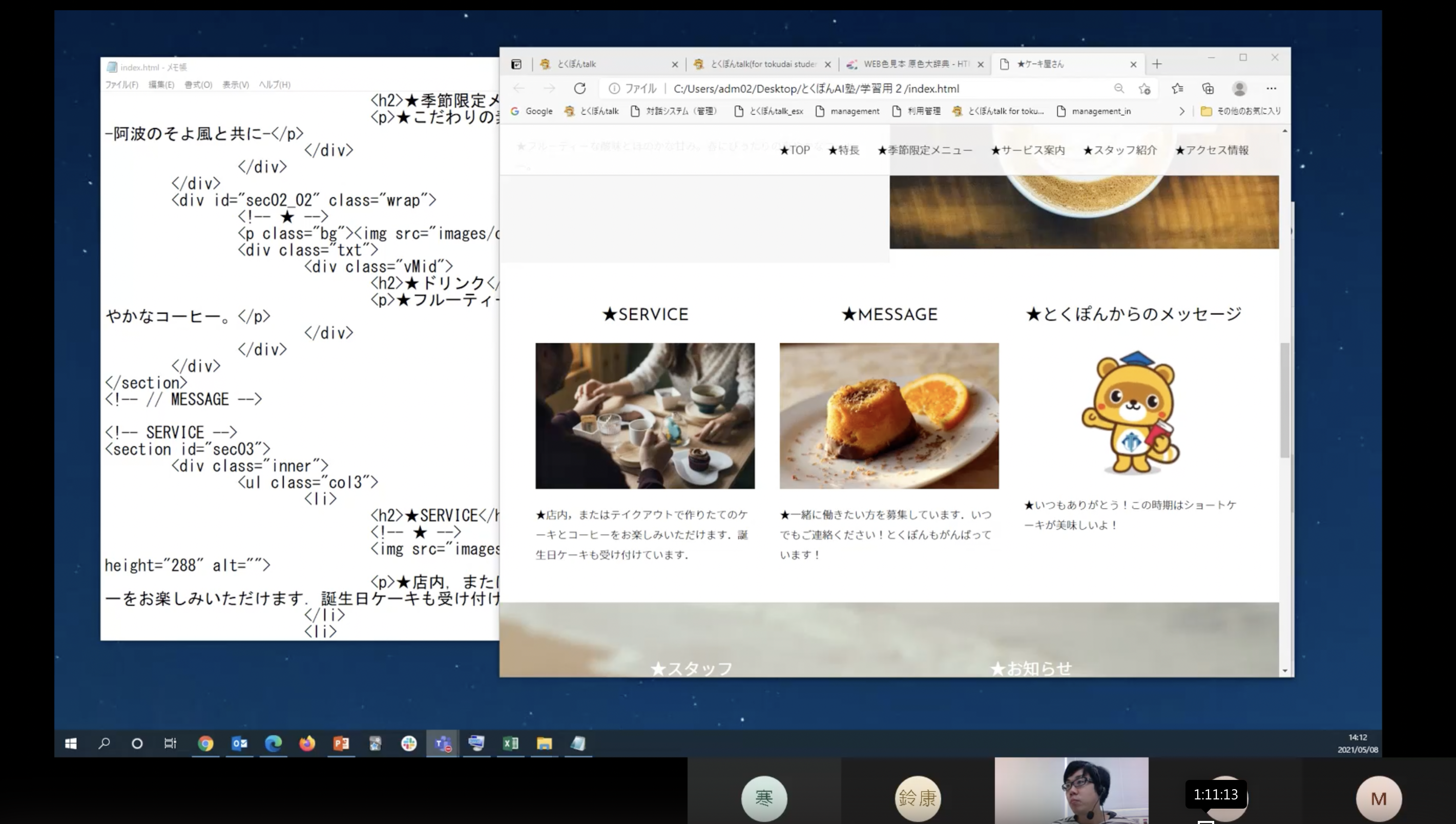Click the SERVICE cafe table image
Viewport: 1456px width, 824px height.
645,416
